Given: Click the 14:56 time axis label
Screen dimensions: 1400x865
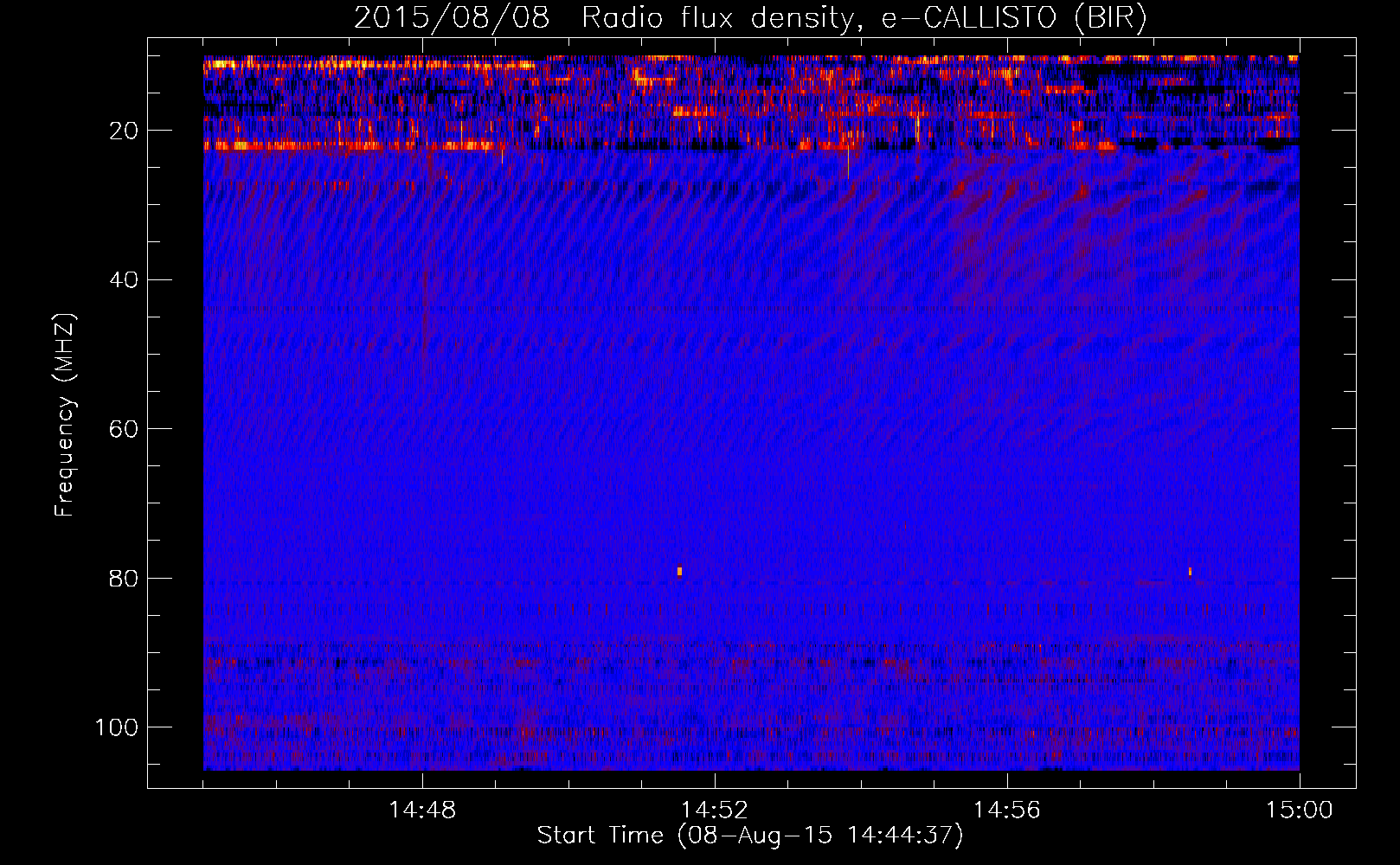Looking at the screenshot, I should (1006, 811).
